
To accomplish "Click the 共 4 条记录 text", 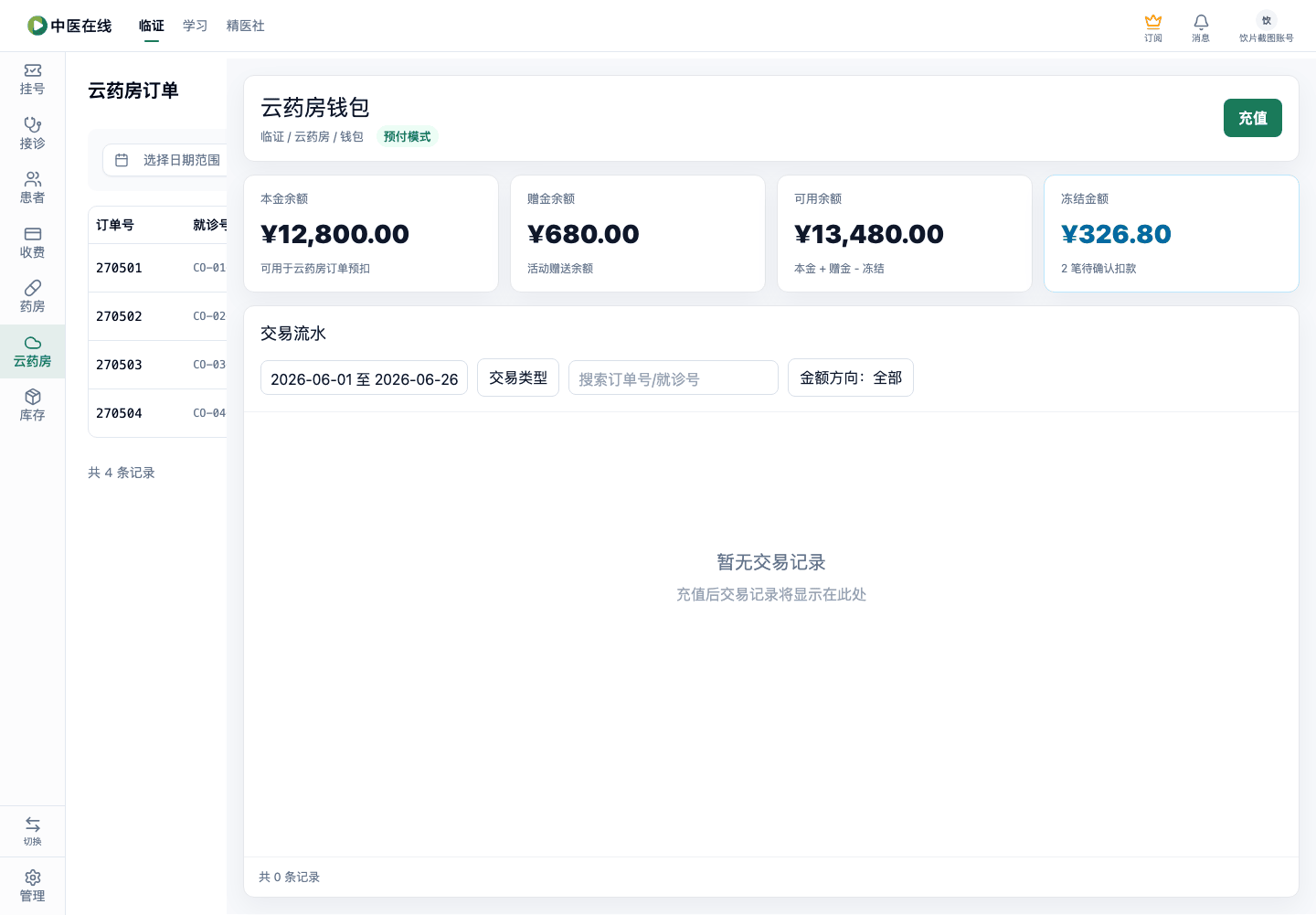I will 122,473.
